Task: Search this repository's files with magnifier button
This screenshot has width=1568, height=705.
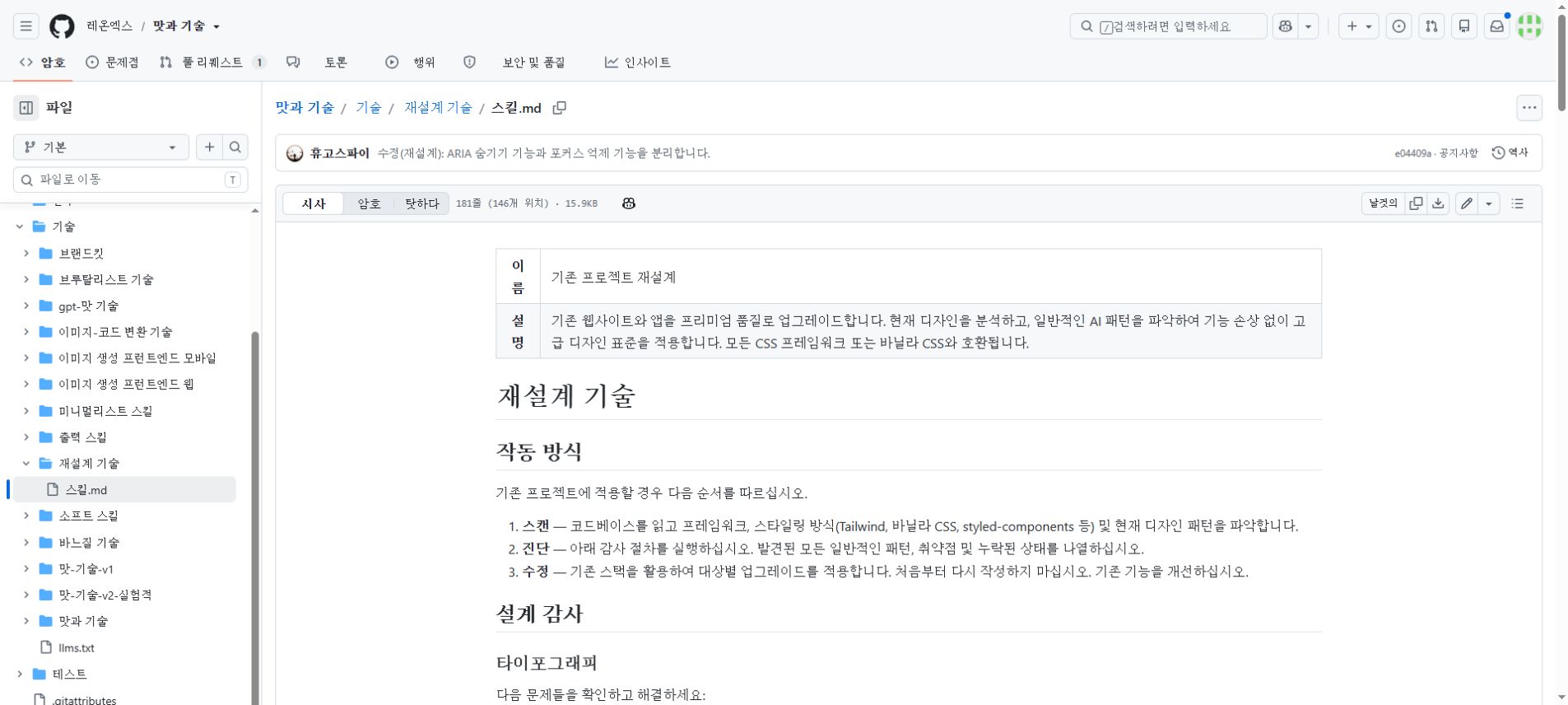Action: [x=235, y=147]
